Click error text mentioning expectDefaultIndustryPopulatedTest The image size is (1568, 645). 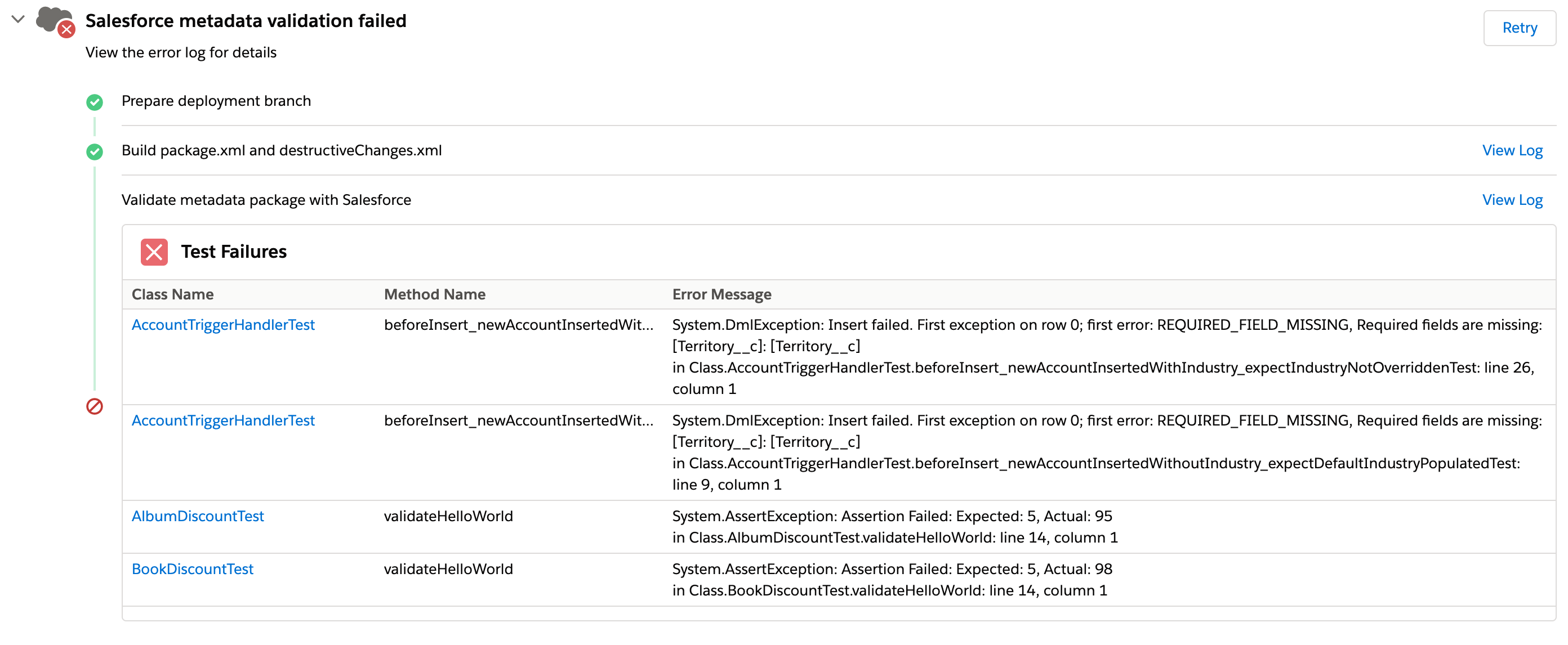pos(1095,463)
